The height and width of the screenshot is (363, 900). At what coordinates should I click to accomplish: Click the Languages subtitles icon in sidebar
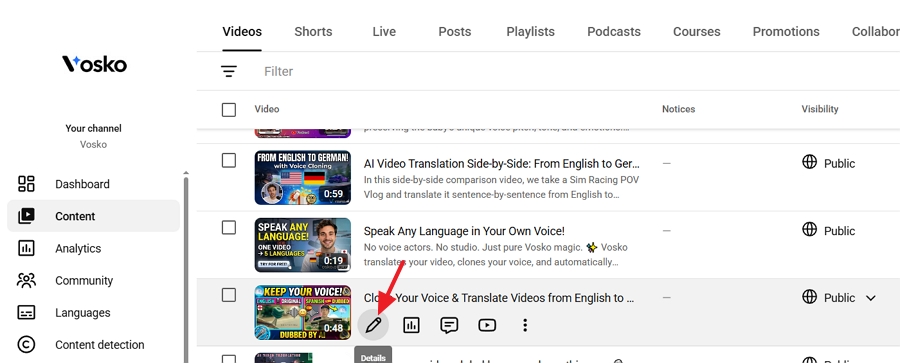[26, 312]
